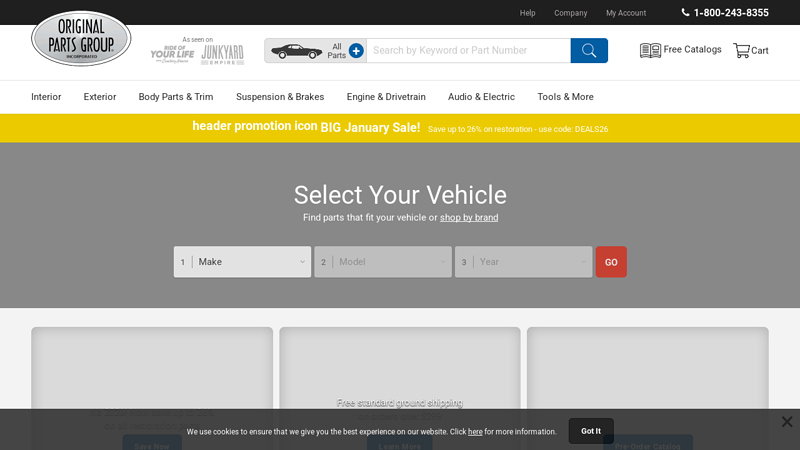Click the Ride of Your Life logo
Image resolution: width=800 pixels, height=450 pixels.
click(172, 54)
